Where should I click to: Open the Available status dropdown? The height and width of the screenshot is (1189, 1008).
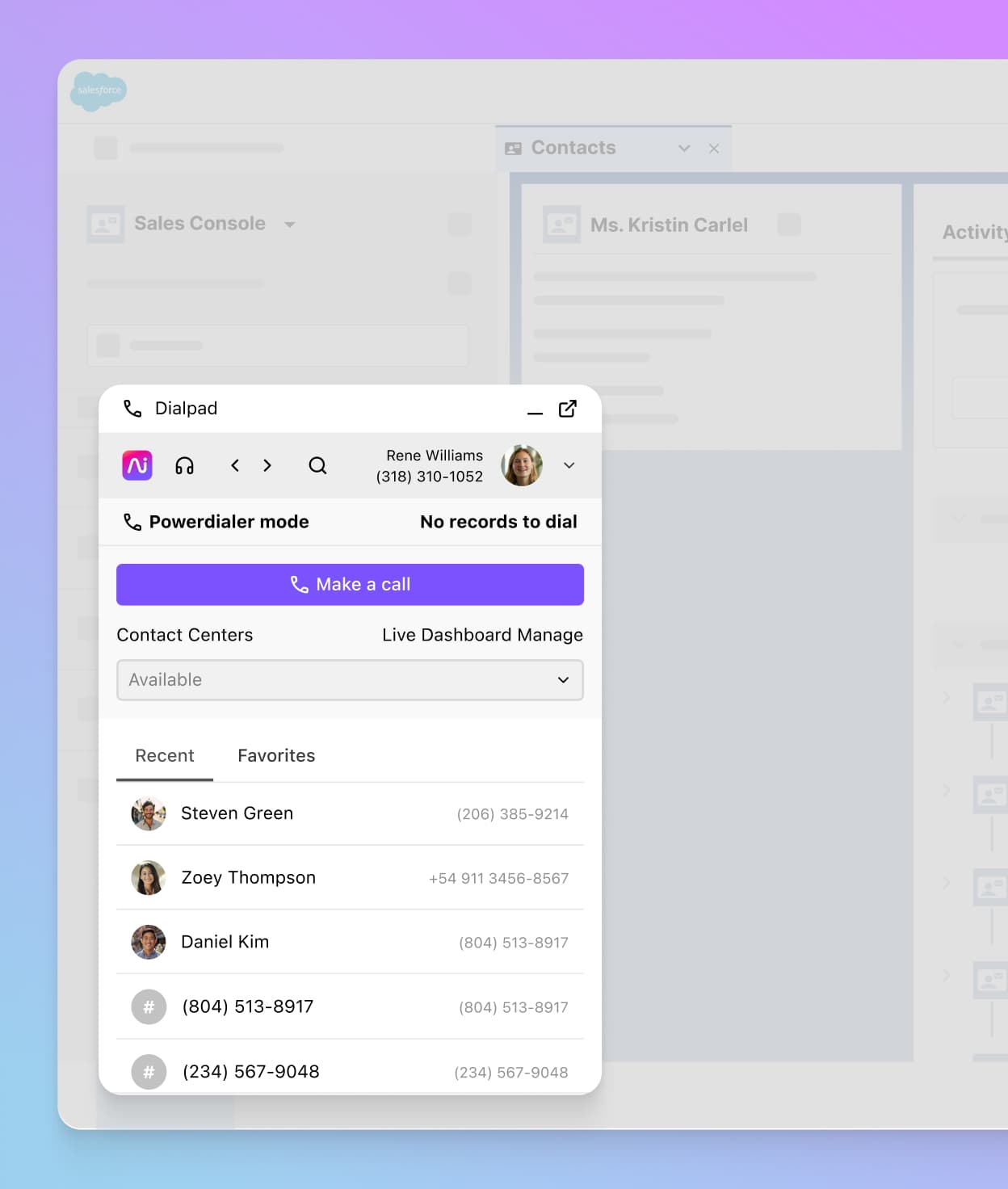click(x=350, y=680)
